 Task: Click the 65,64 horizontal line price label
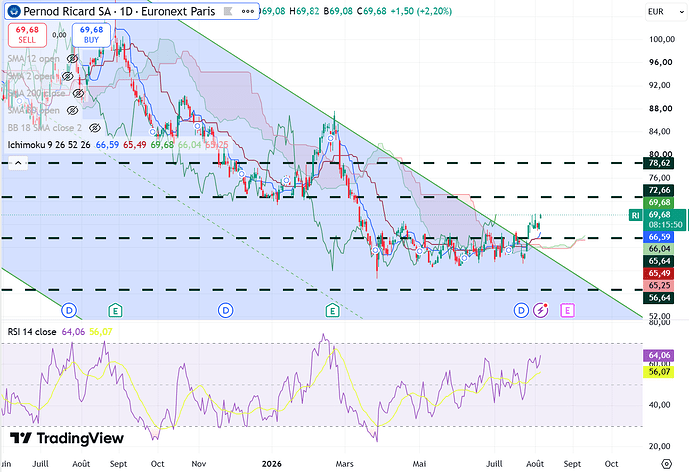coord(660,261)
